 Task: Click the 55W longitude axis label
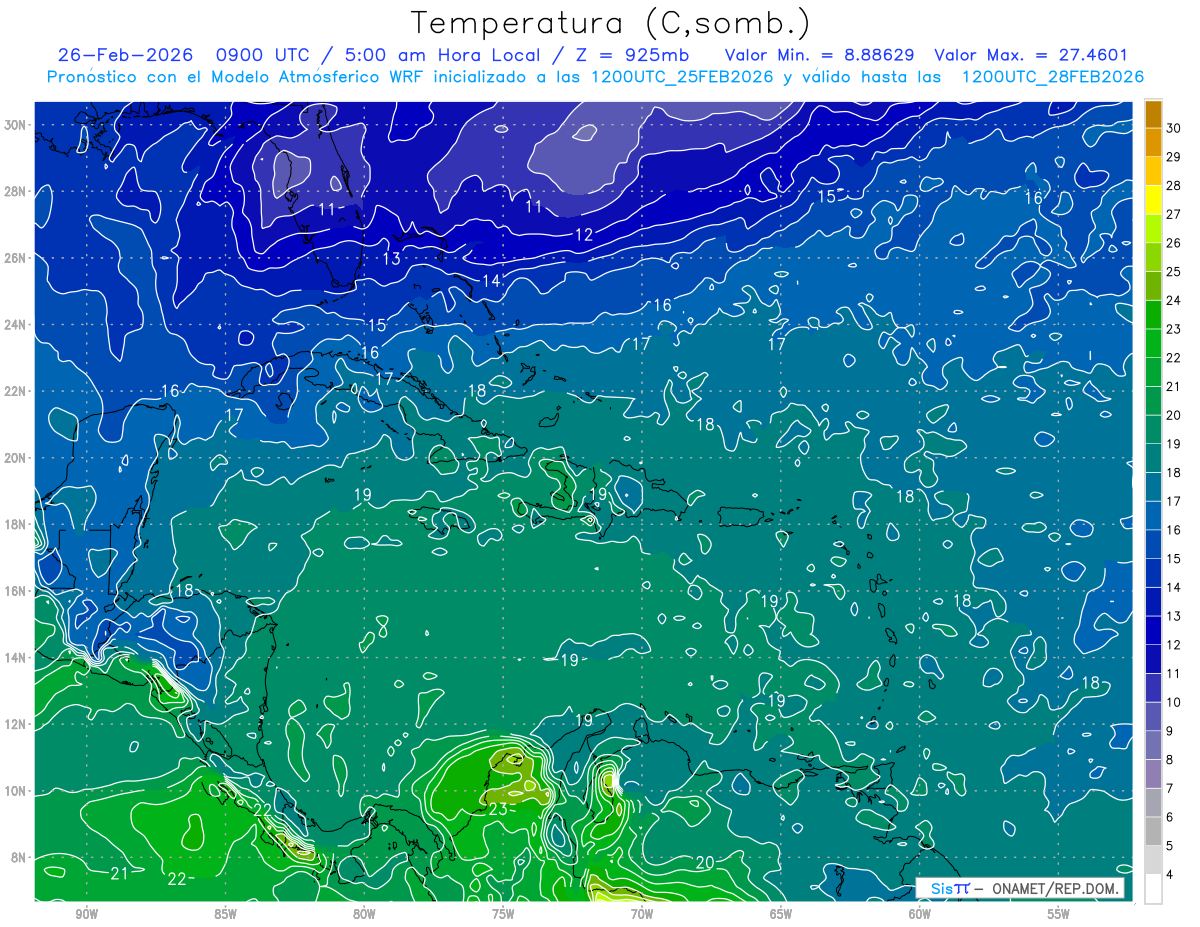click(1059, 913)
